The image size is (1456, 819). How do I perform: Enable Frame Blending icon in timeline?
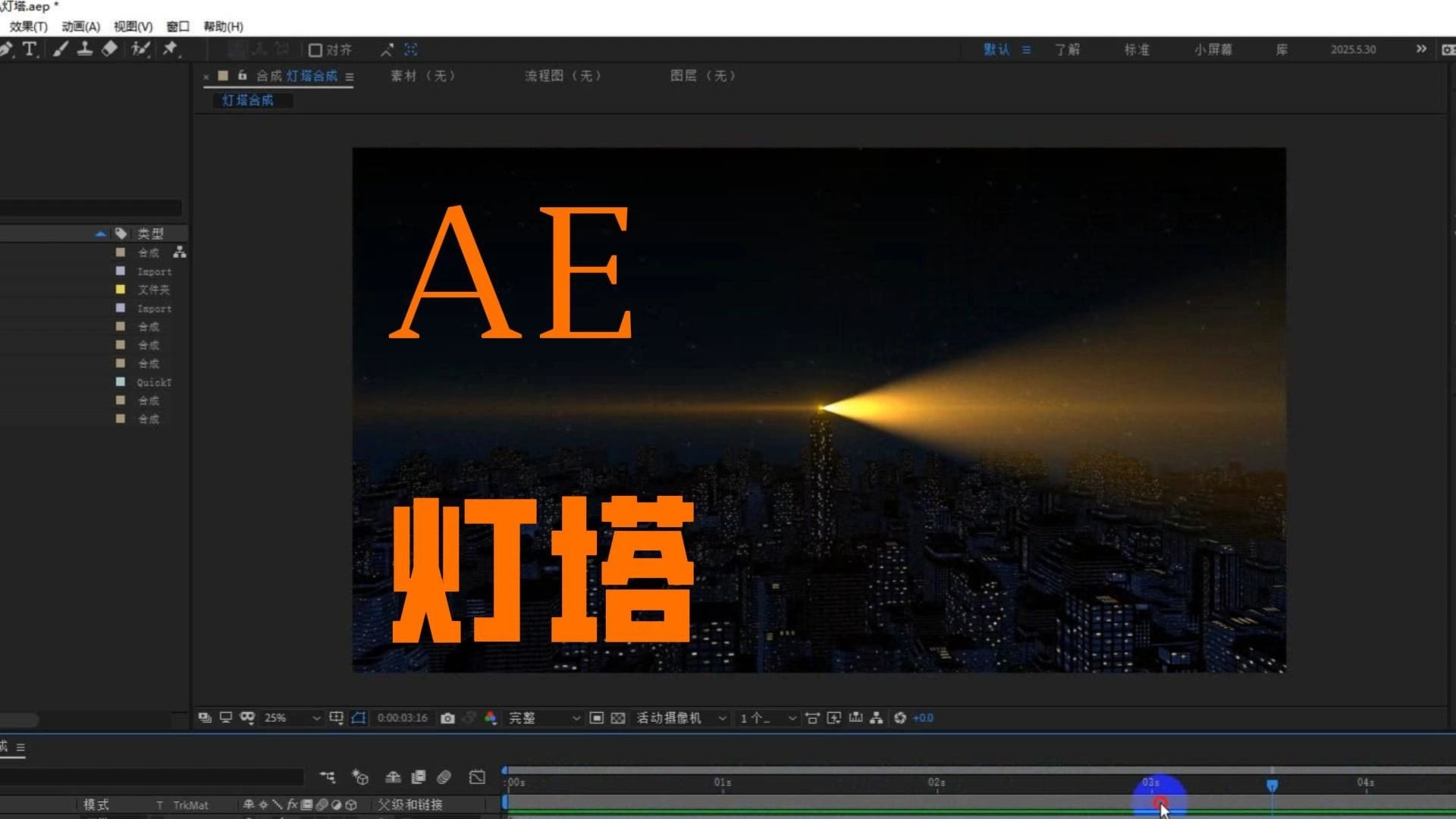click(x=419, y=777)
